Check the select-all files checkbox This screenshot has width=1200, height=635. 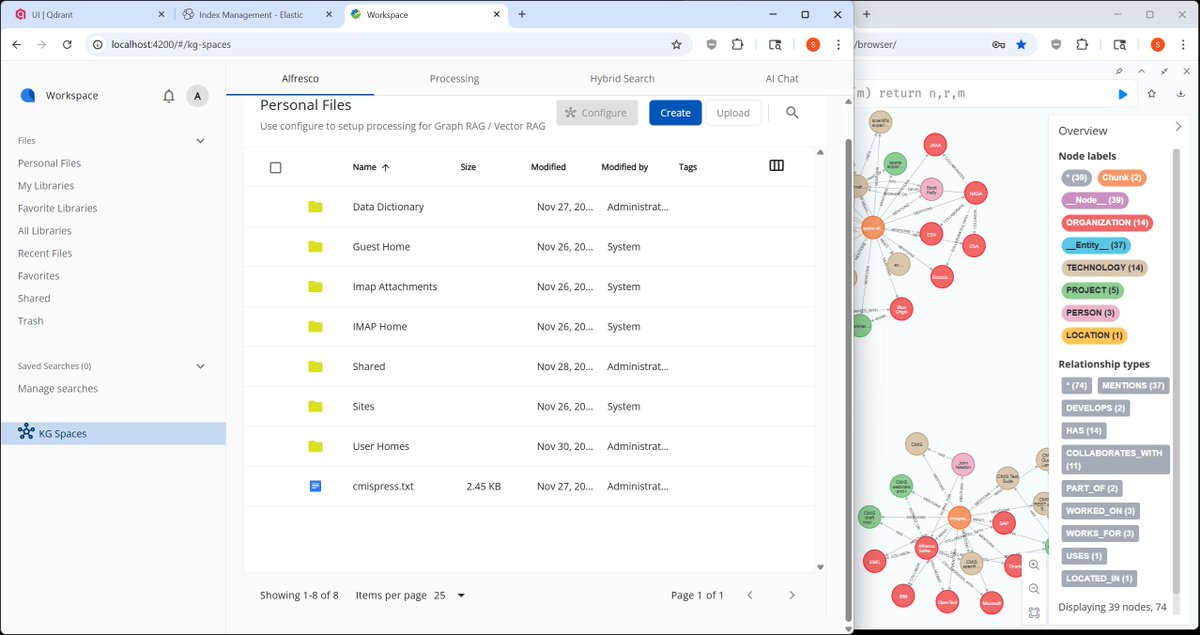tap(276, 167)
